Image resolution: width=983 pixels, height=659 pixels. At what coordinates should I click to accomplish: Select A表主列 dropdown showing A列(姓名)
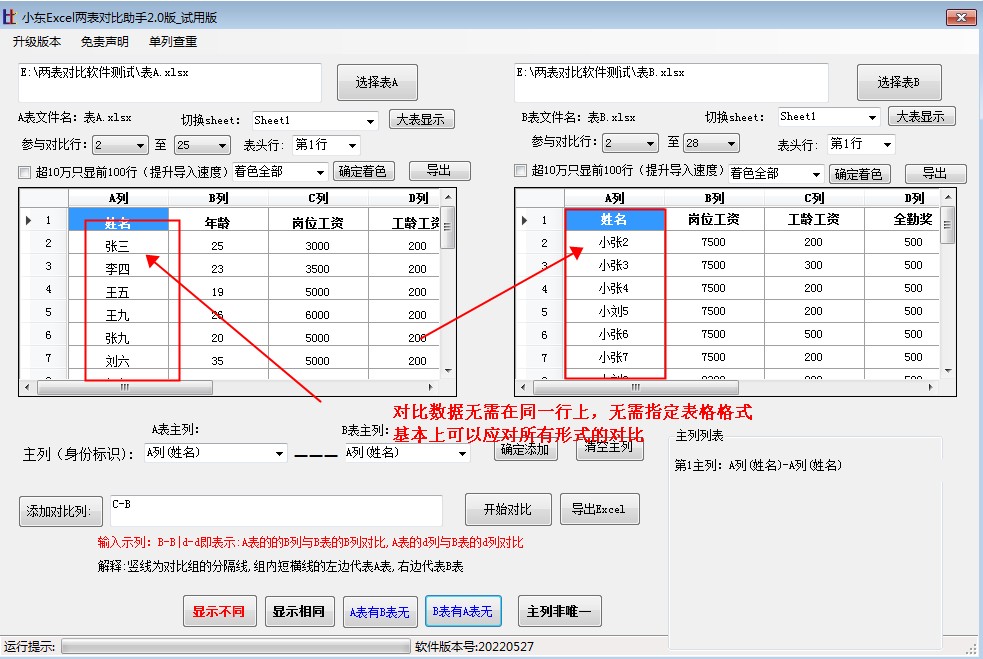click(216, 453)
